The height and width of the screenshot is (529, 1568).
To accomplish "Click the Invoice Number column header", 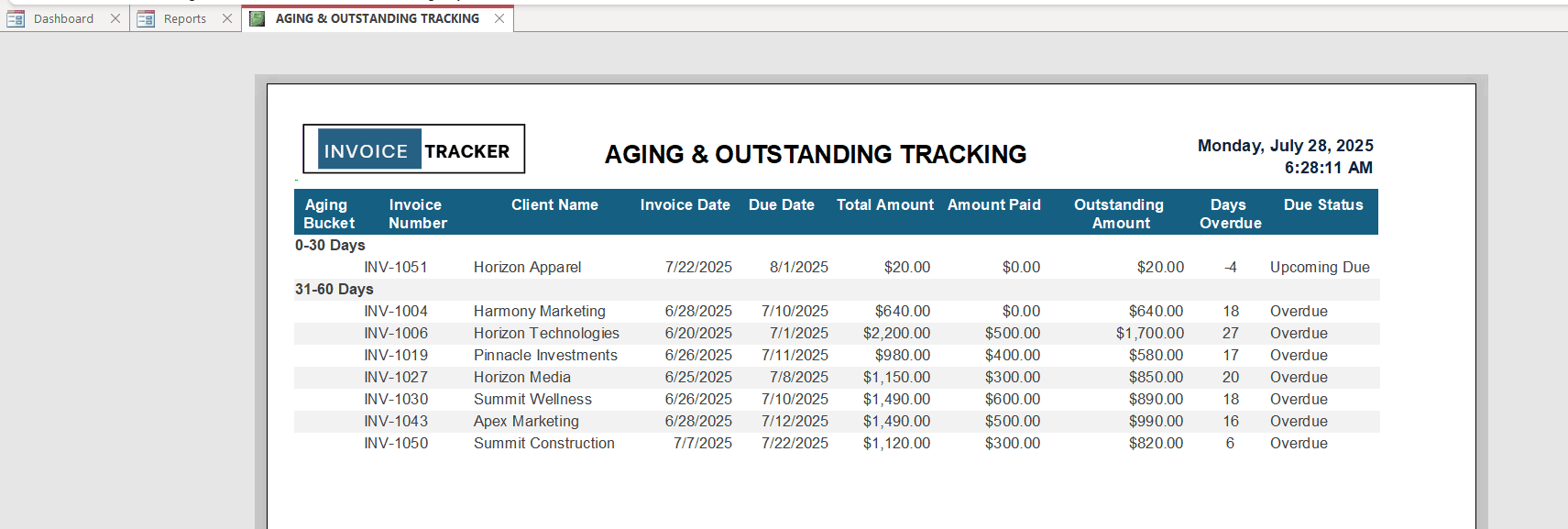I will click(x=417, y=214).
